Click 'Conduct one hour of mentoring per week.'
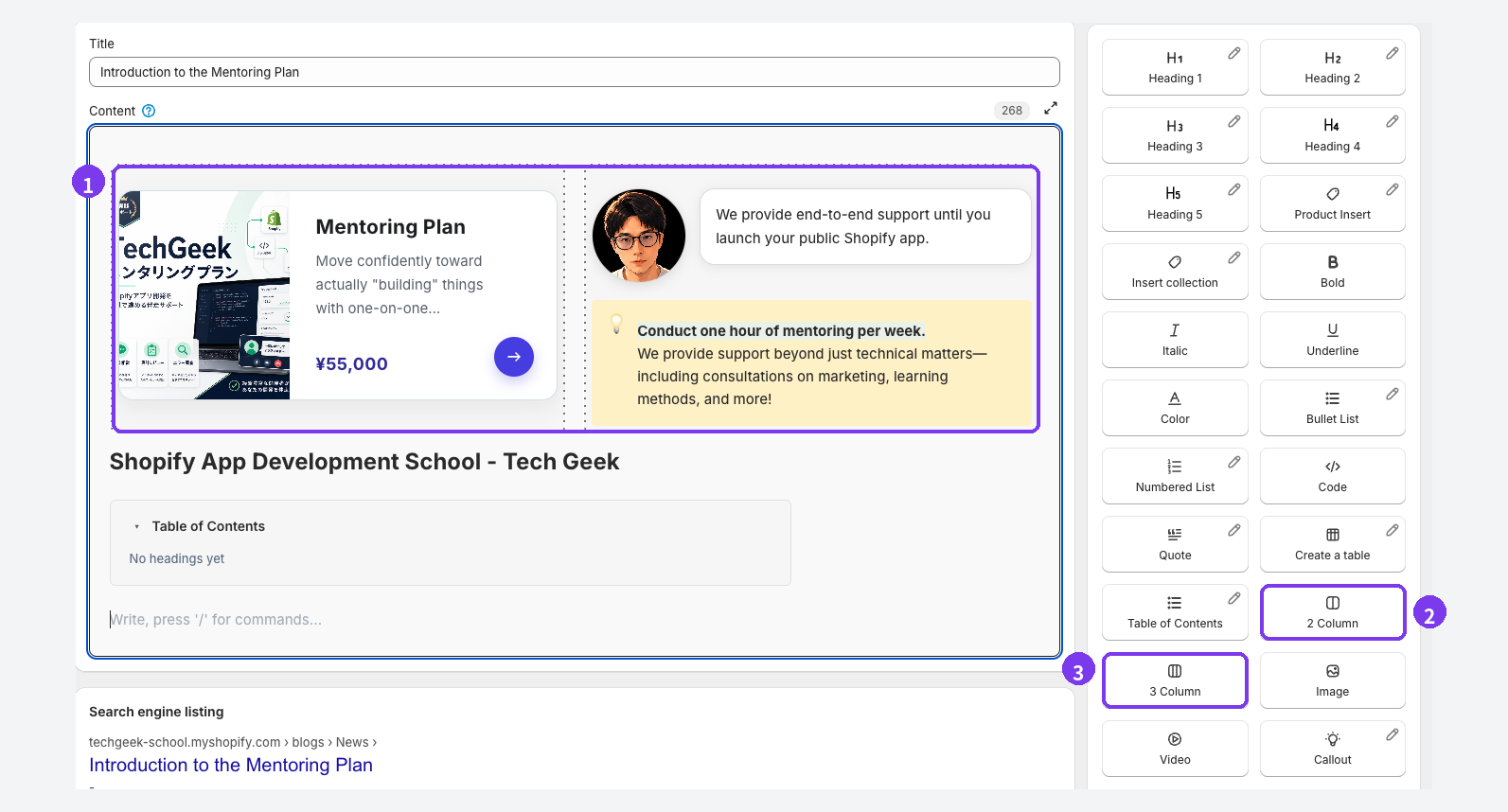Screen dimensions: 1508x812 (x=781, y=331)
